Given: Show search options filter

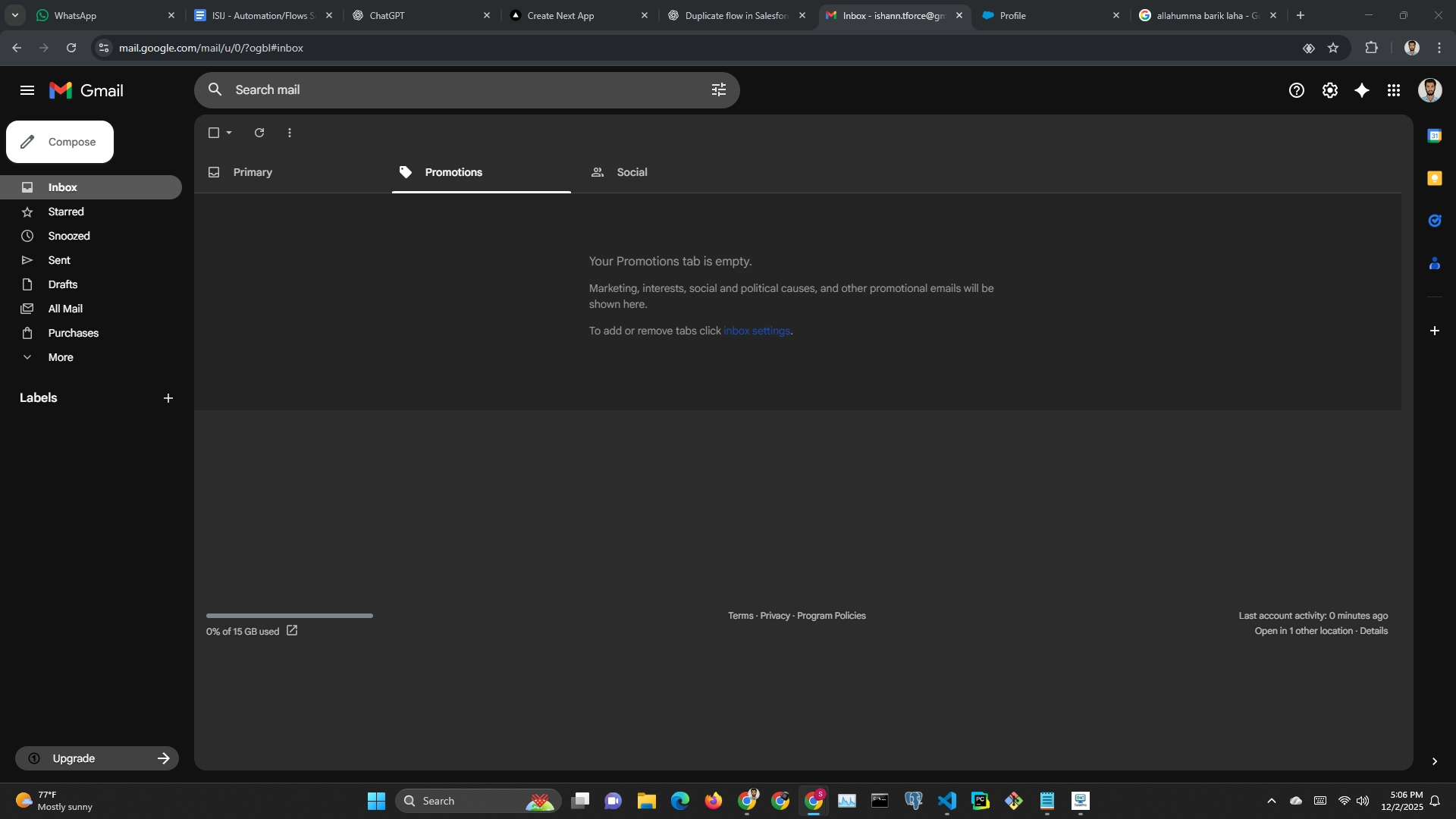Looking at the screenshot, I should point(718,89).
